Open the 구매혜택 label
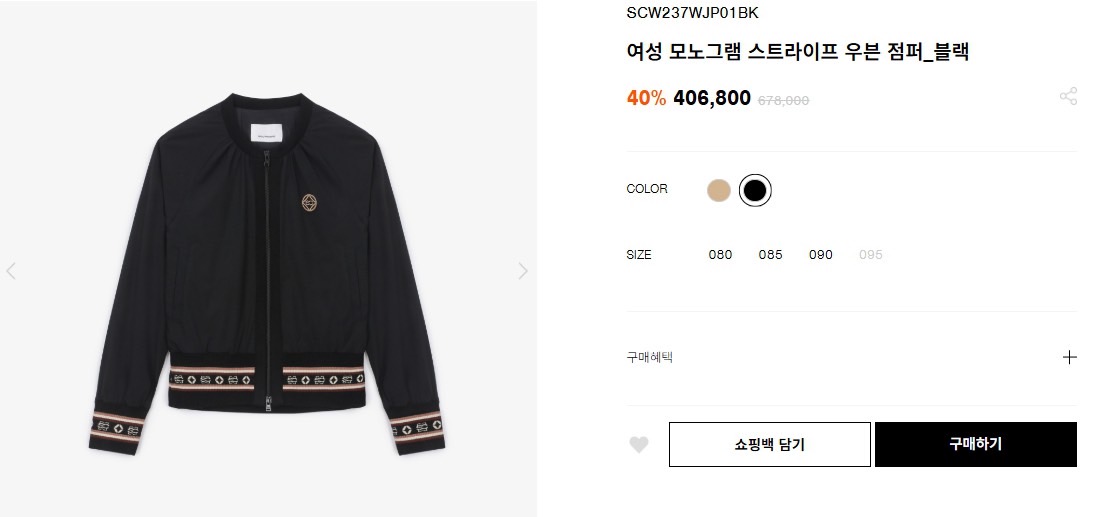 649,357
